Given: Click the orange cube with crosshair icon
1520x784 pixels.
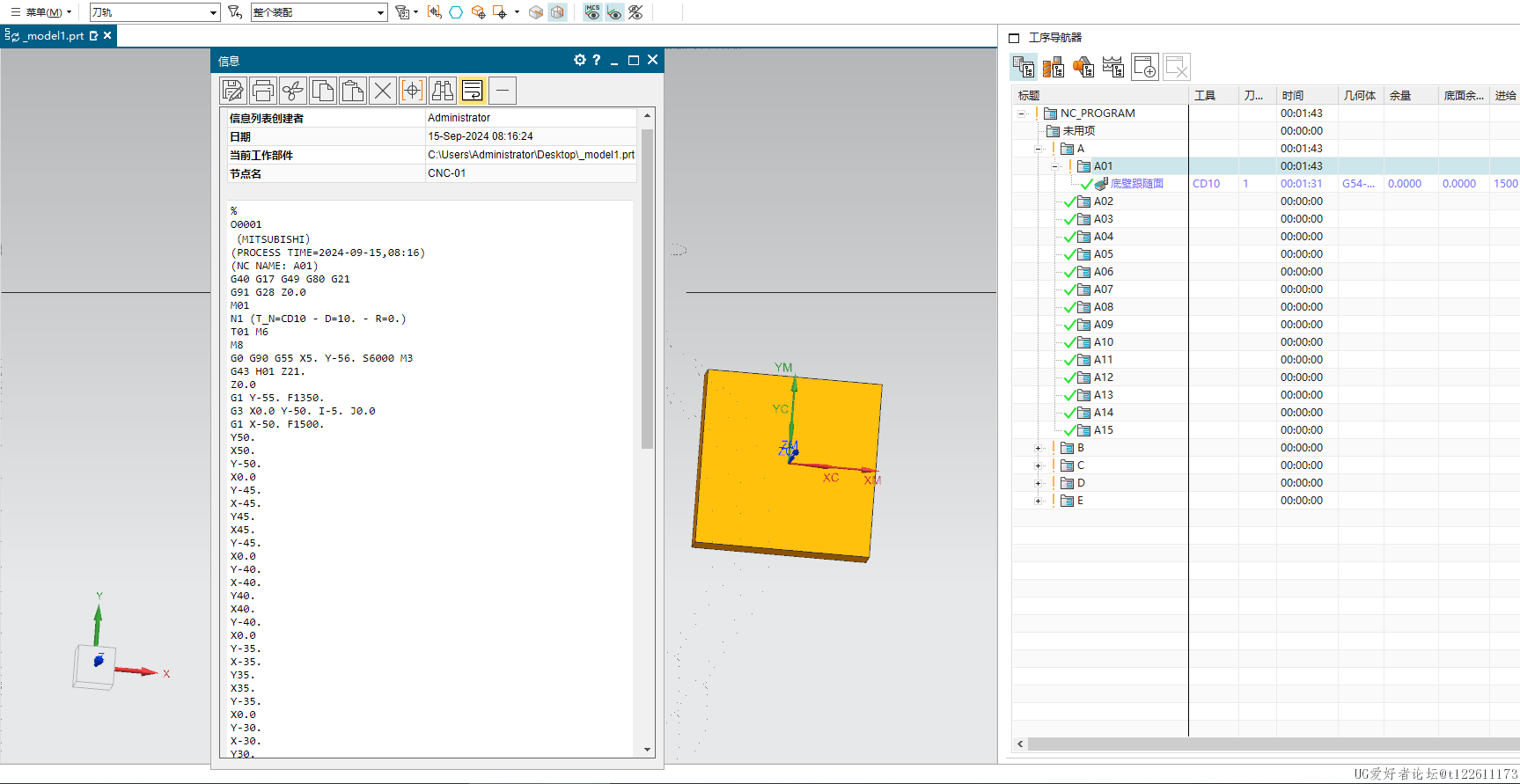Looking at the screenshot, I should 478,12.
